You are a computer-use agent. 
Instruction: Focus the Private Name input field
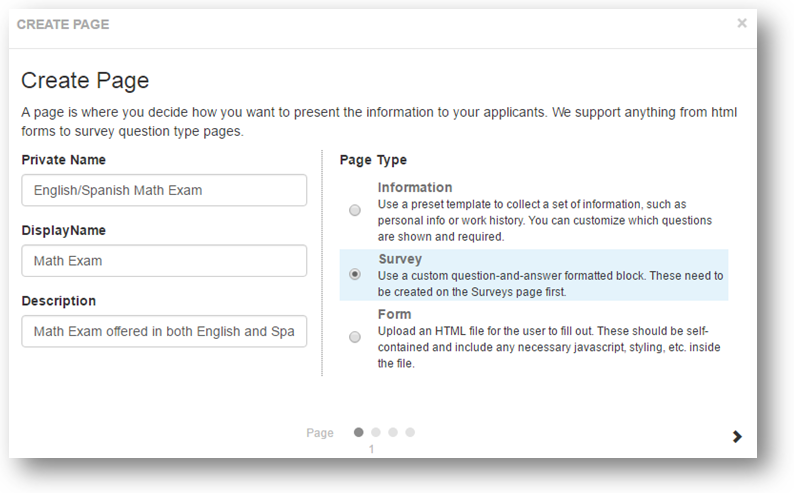[x=164, y=190]
